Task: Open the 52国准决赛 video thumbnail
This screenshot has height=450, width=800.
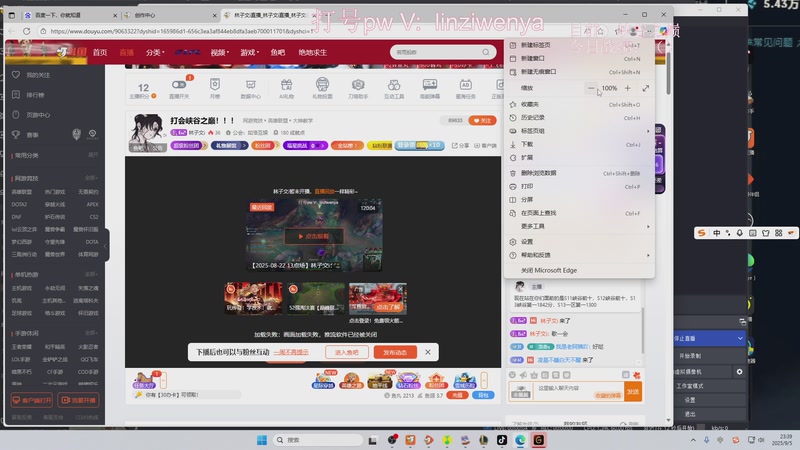Action: (x=316, y=298)
